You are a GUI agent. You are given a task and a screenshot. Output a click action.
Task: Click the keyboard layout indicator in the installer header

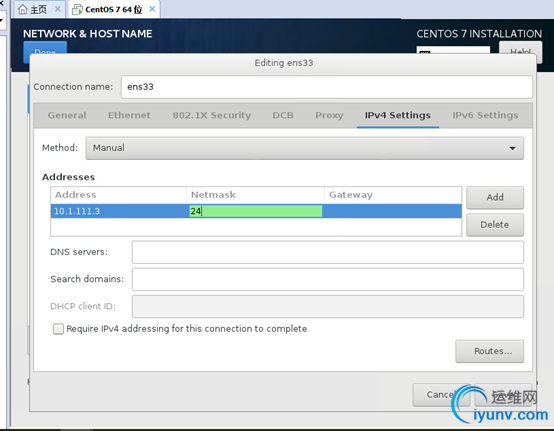point(453,50)
